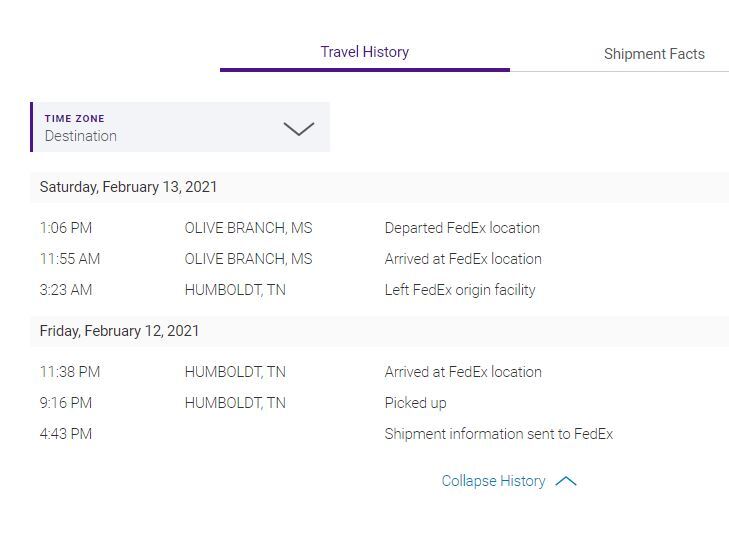Viewport: 729px width, 537px height.
Task: Click the Time Zone dropdown chevron arrow
Action: (x=298, y=128)
